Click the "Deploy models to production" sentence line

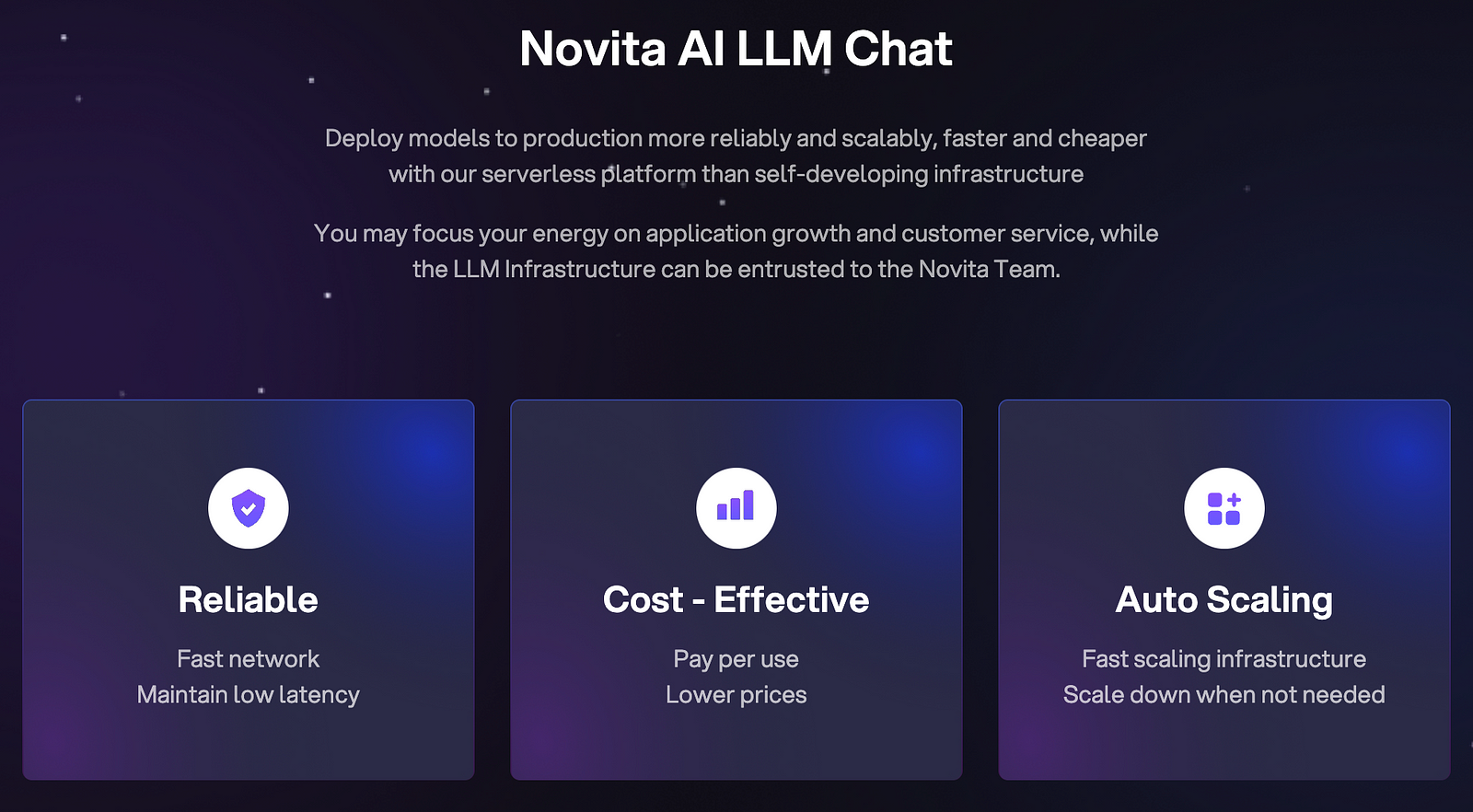point(736,139)
